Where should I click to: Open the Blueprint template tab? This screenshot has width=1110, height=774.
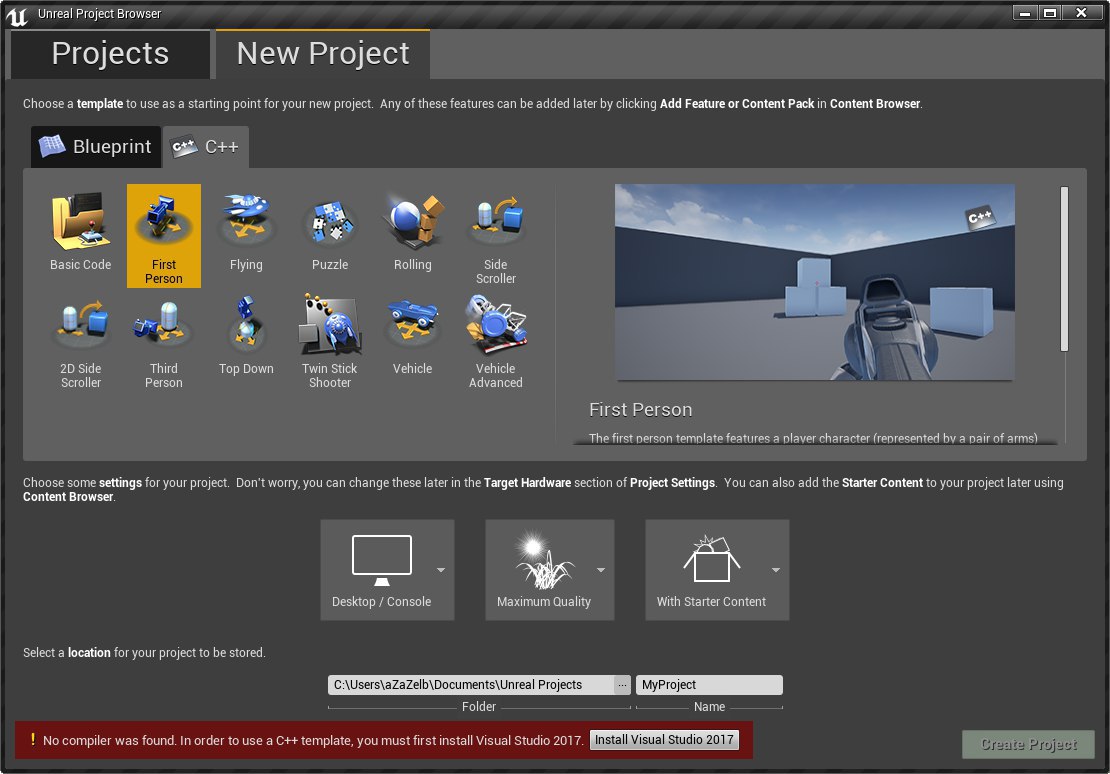96,147
